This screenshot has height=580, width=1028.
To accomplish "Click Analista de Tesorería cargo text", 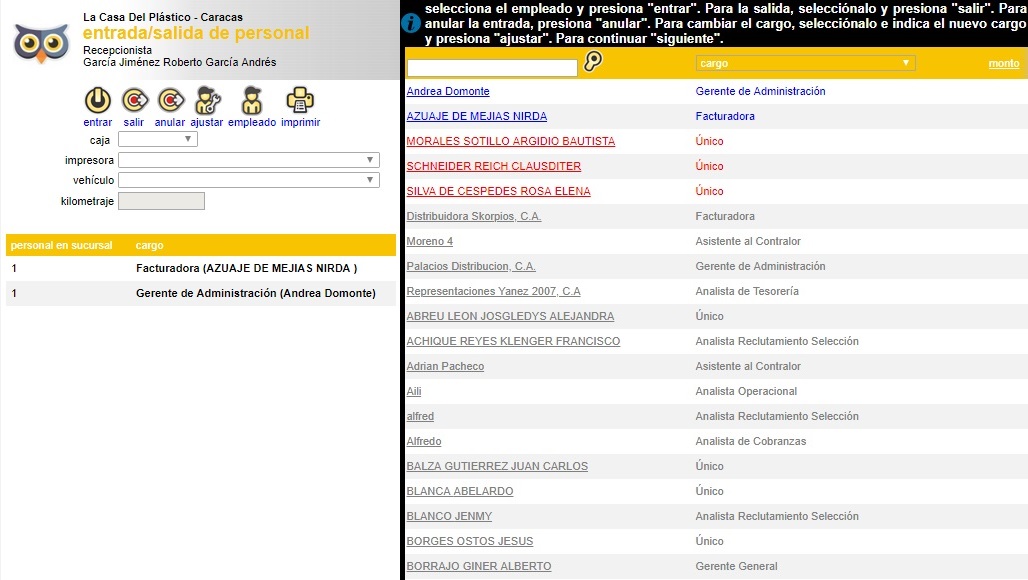I will 747,291.
